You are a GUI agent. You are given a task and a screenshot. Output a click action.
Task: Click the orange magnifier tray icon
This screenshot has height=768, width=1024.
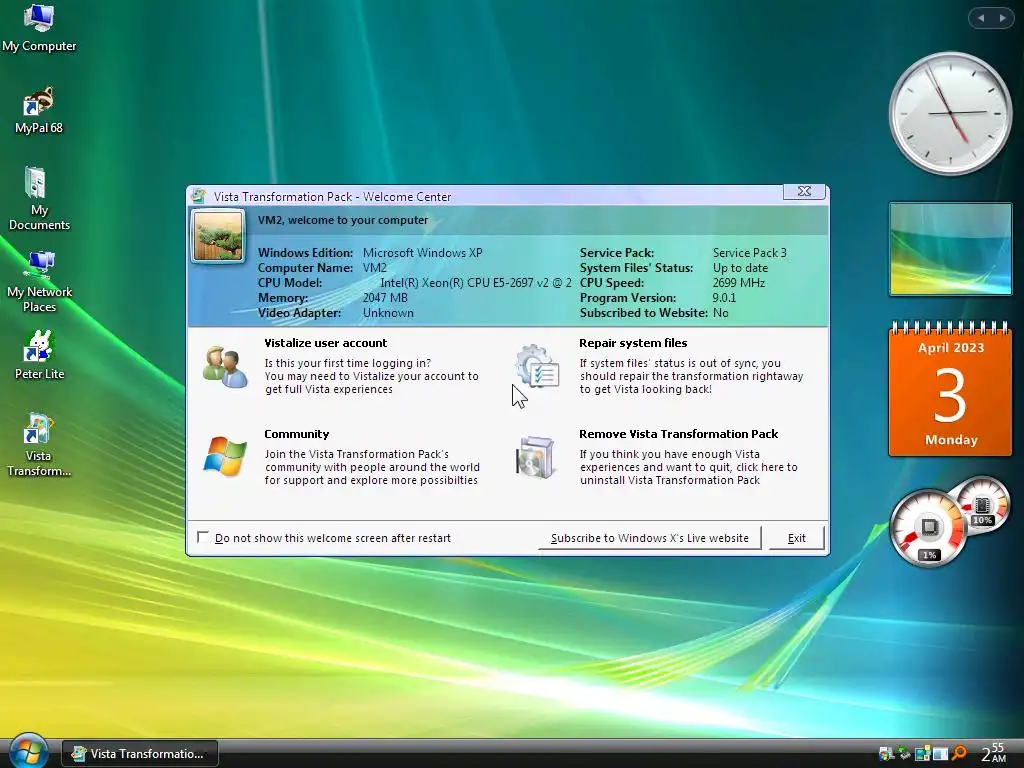pos(959,753)
